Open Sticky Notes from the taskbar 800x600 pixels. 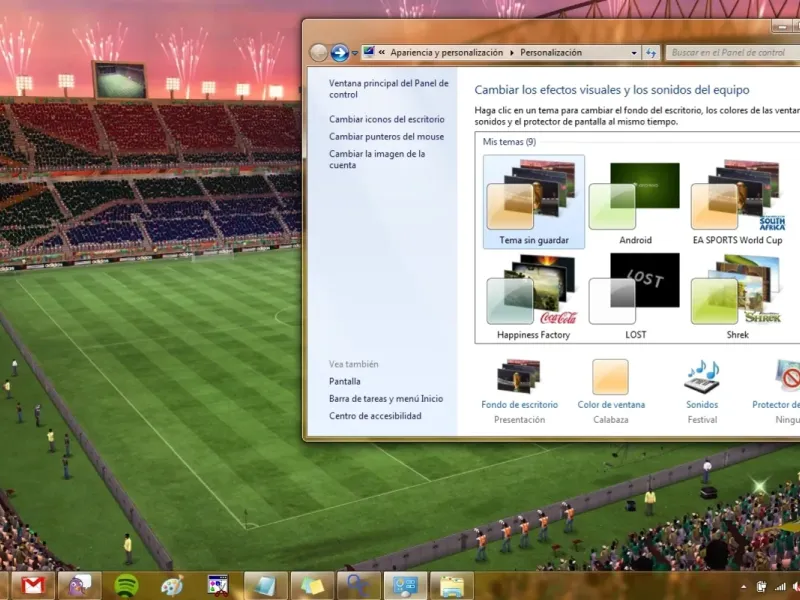tap(312, 585)
